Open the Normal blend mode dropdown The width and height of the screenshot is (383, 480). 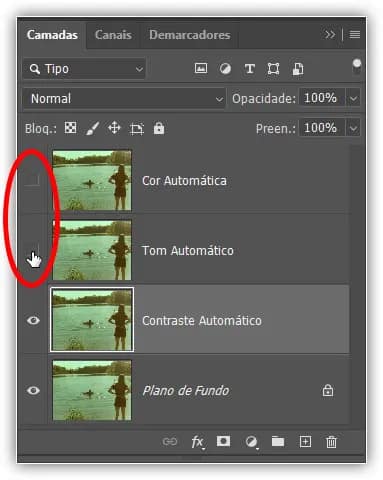(124, 99)
